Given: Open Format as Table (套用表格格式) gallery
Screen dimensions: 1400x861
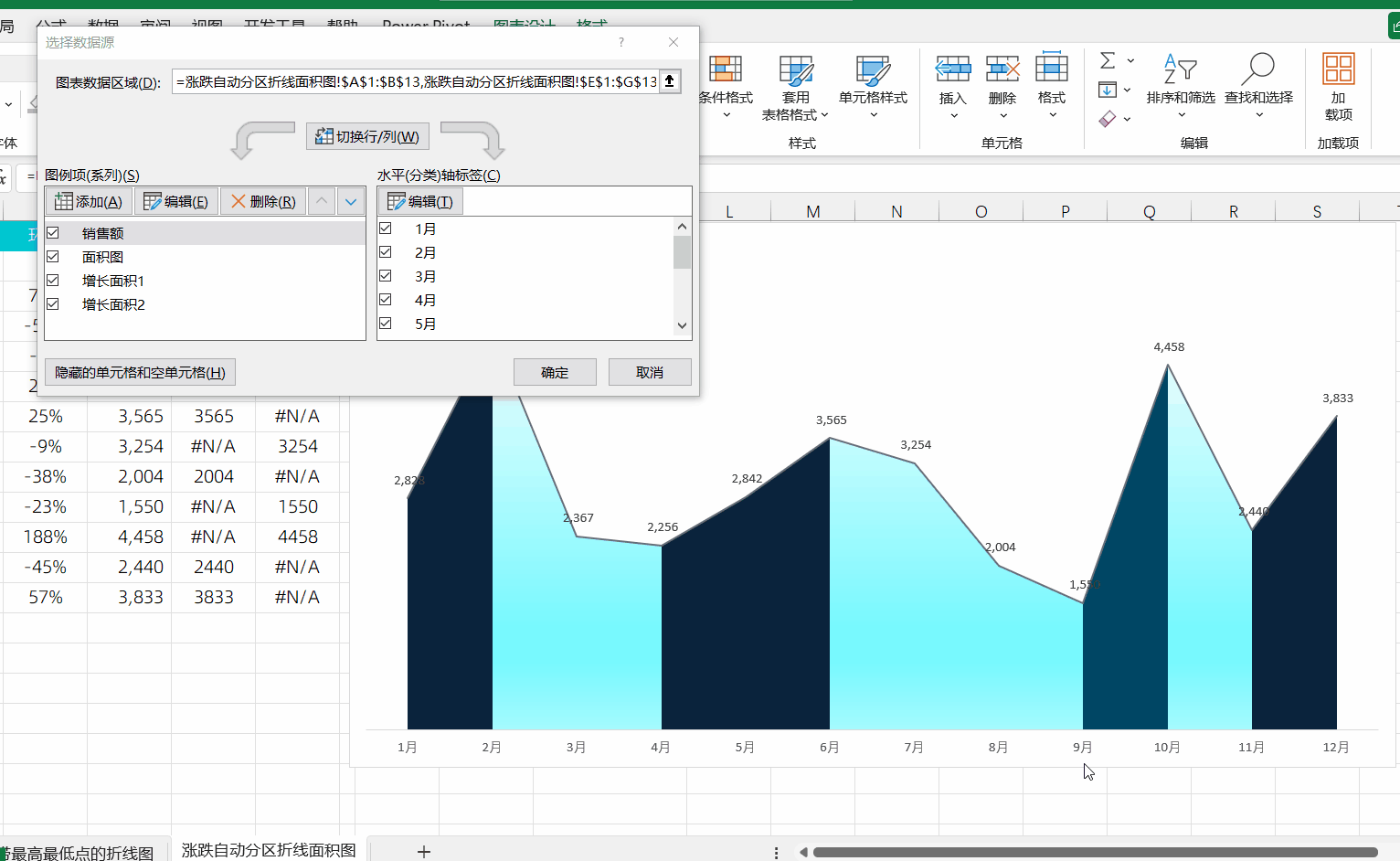Looking at the screenshot, I should (795, 87).
